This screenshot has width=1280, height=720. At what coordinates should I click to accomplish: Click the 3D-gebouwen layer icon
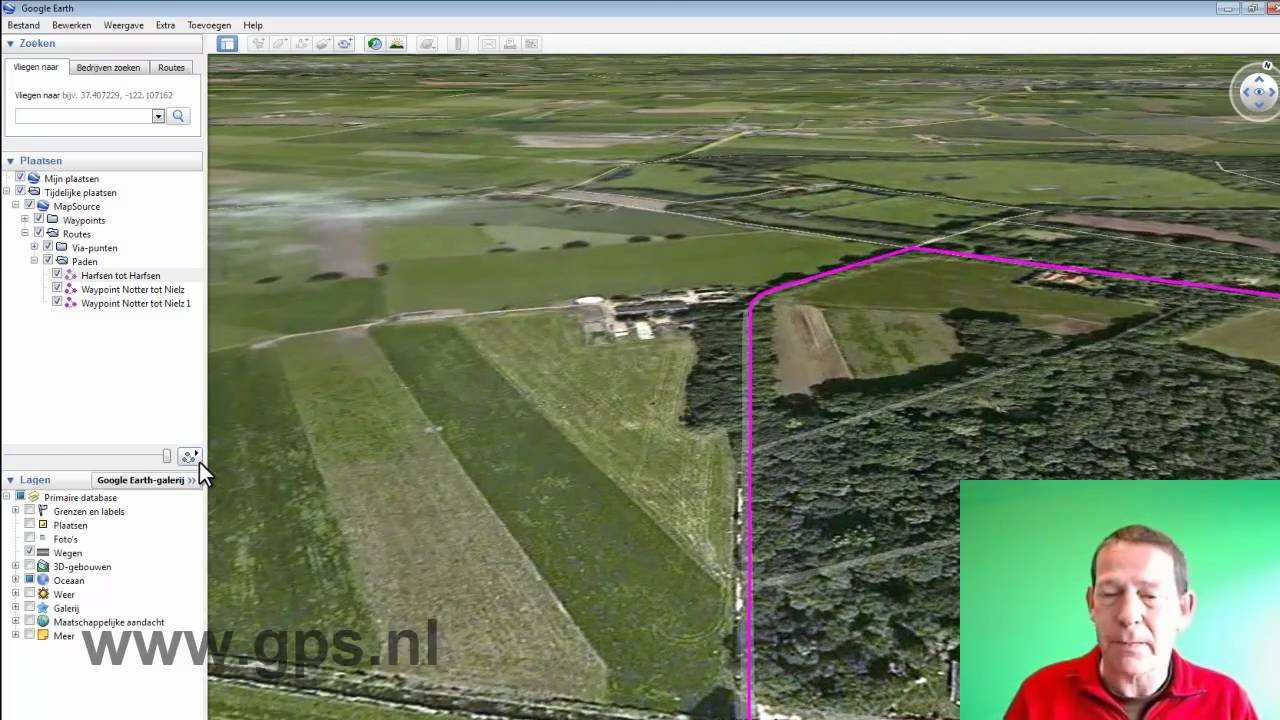(x=43, y=566)
